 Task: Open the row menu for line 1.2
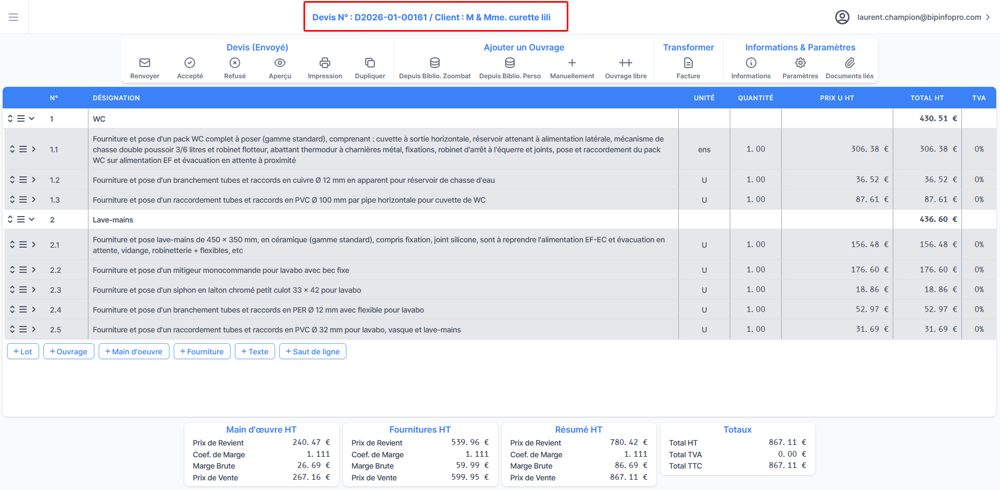coord(22,180)
